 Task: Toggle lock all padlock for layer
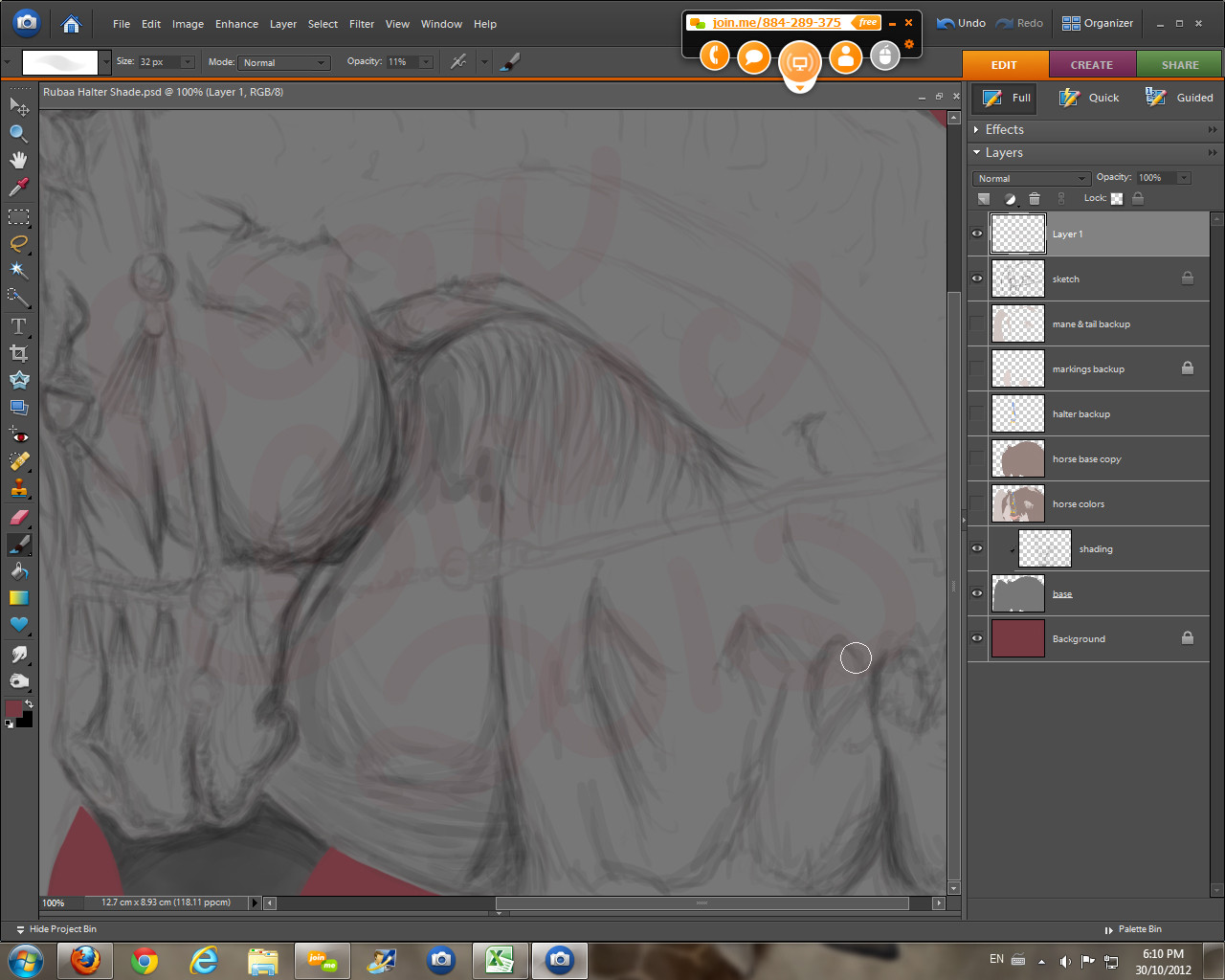1138,198
